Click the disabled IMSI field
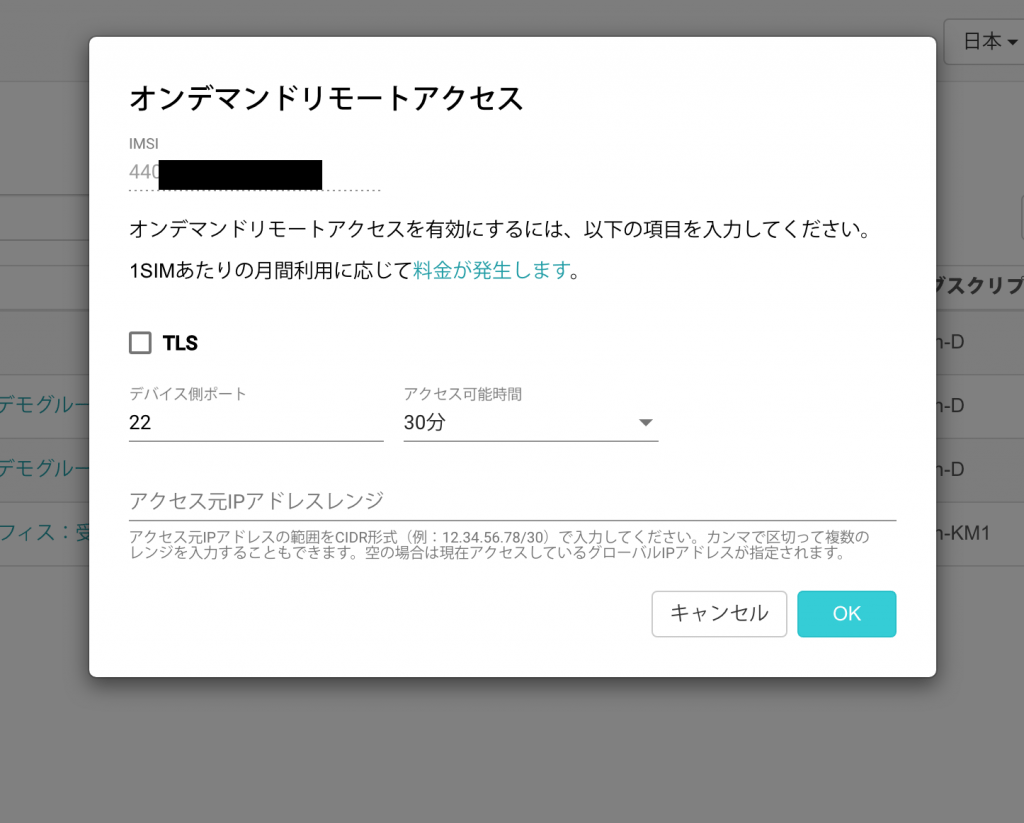 pyautogui.click(x=255, y=174)
